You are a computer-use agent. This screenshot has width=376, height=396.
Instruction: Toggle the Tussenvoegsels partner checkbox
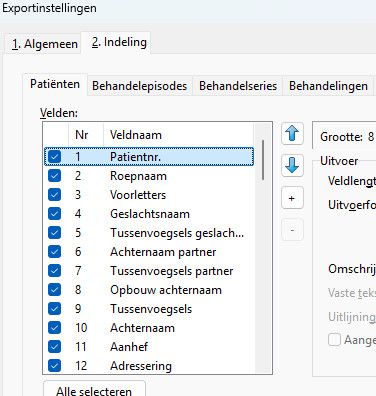click(x=54, y=271)
